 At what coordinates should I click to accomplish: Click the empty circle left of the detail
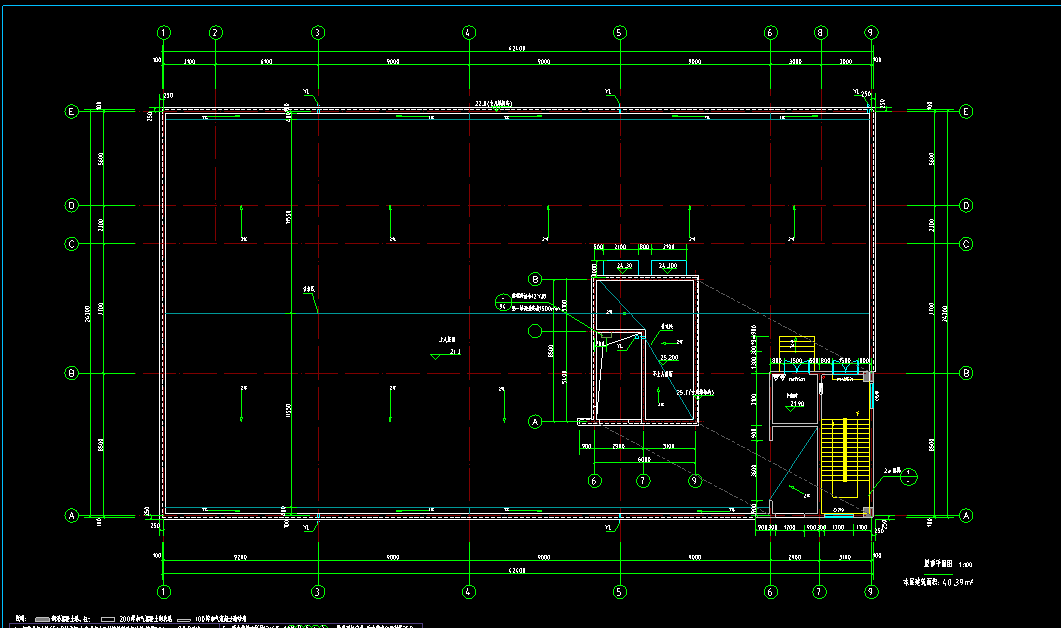534,330
